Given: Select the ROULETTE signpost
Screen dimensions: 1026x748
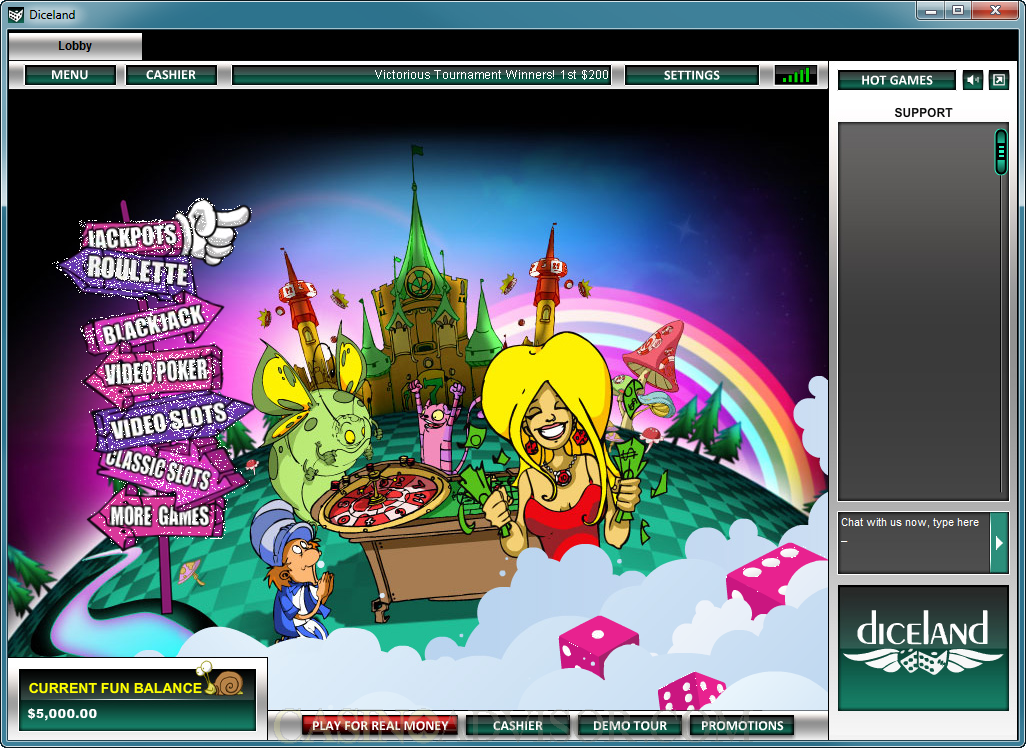Looking at the screenshot, I should pyautogui.click(x=130, y=270).
